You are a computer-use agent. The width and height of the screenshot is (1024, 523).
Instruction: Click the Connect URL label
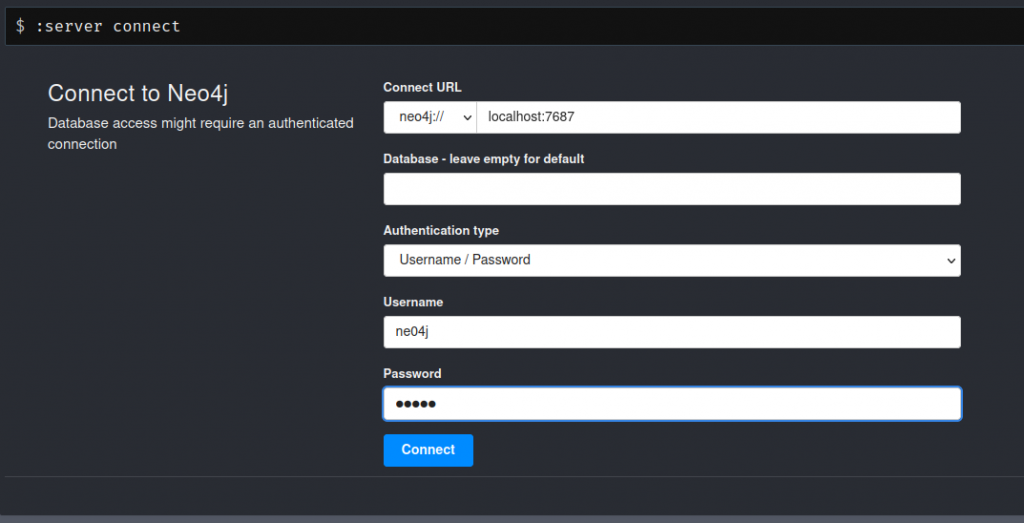(422, 88)
